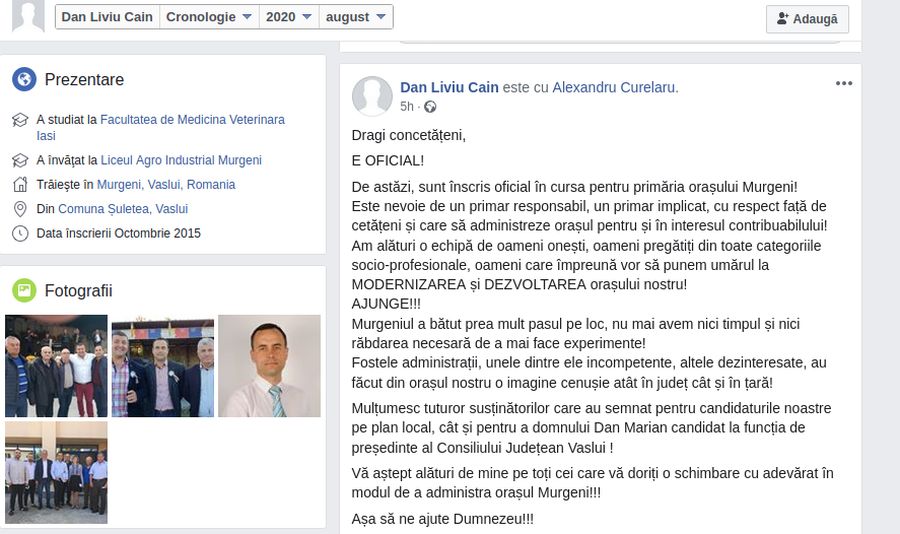Open the three-dots post options menu
900x534 pixels.
coord(844,83)
